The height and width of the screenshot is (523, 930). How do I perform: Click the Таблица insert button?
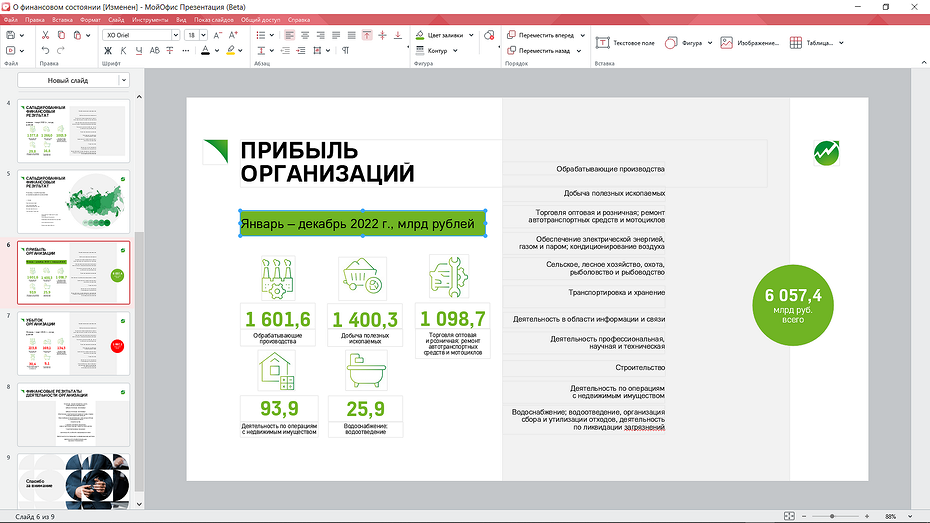[x=811, y=43]
